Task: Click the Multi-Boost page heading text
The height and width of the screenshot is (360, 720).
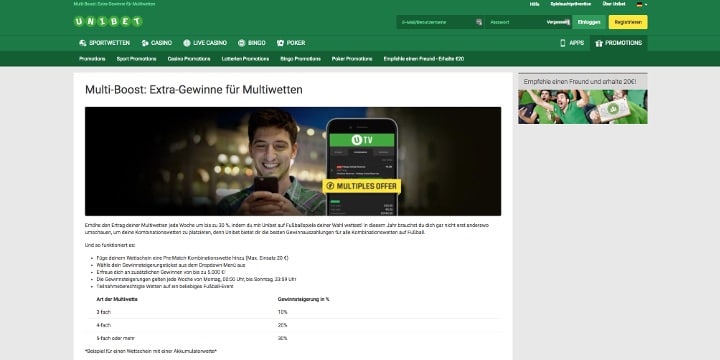Action: [193, 90]
